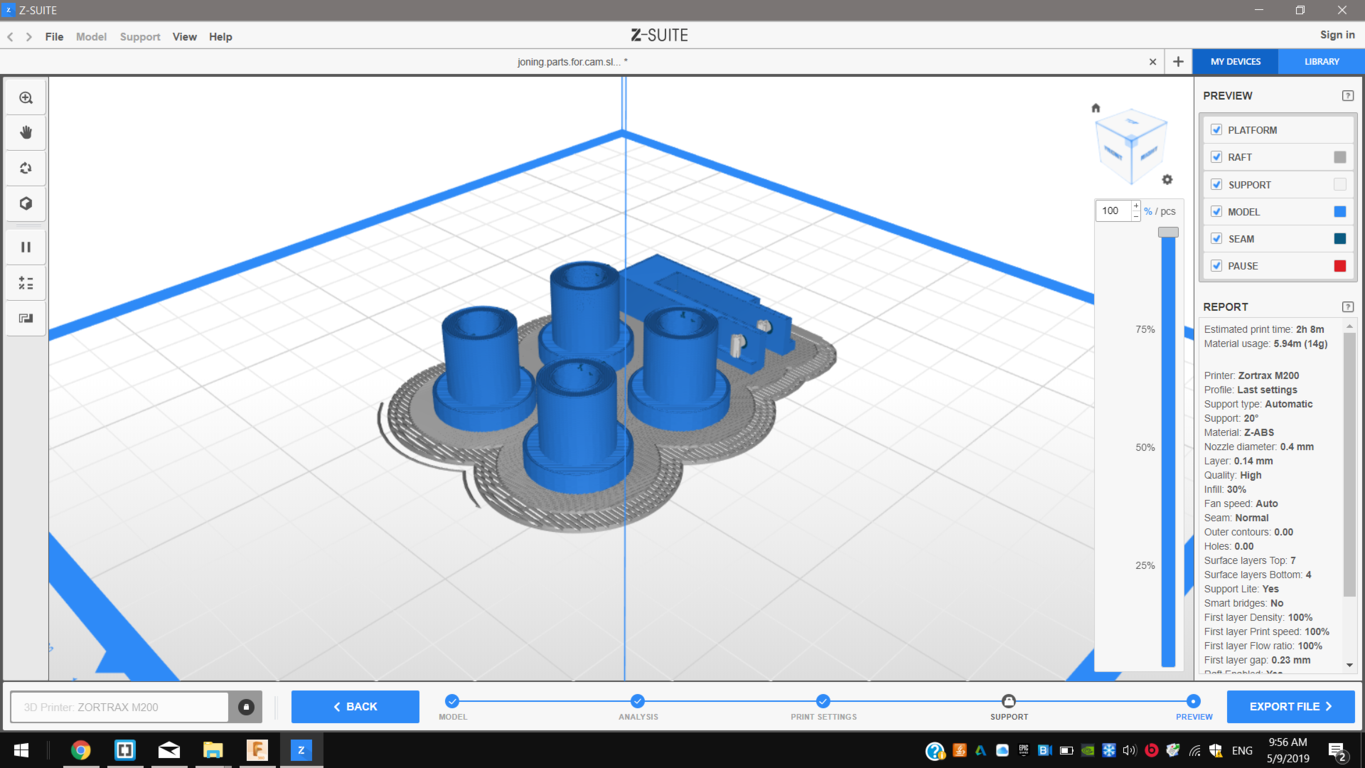Open the Windows notification center
1365x768 pixels.
1337,750
